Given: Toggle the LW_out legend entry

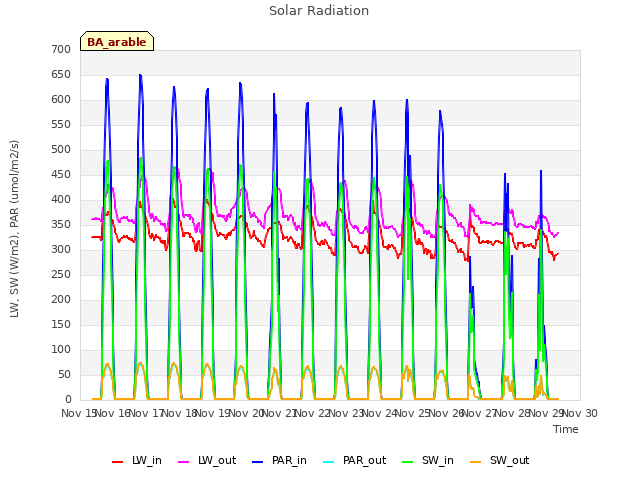Looking at the screenshot, I should tap(207, 461).
